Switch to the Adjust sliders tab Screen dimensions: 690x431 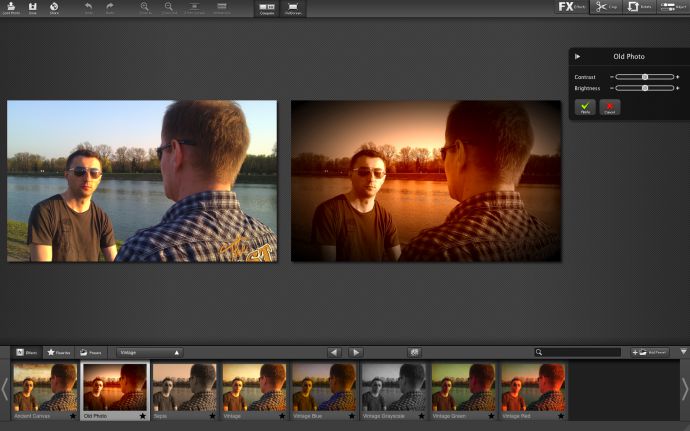tap(673, 7)
